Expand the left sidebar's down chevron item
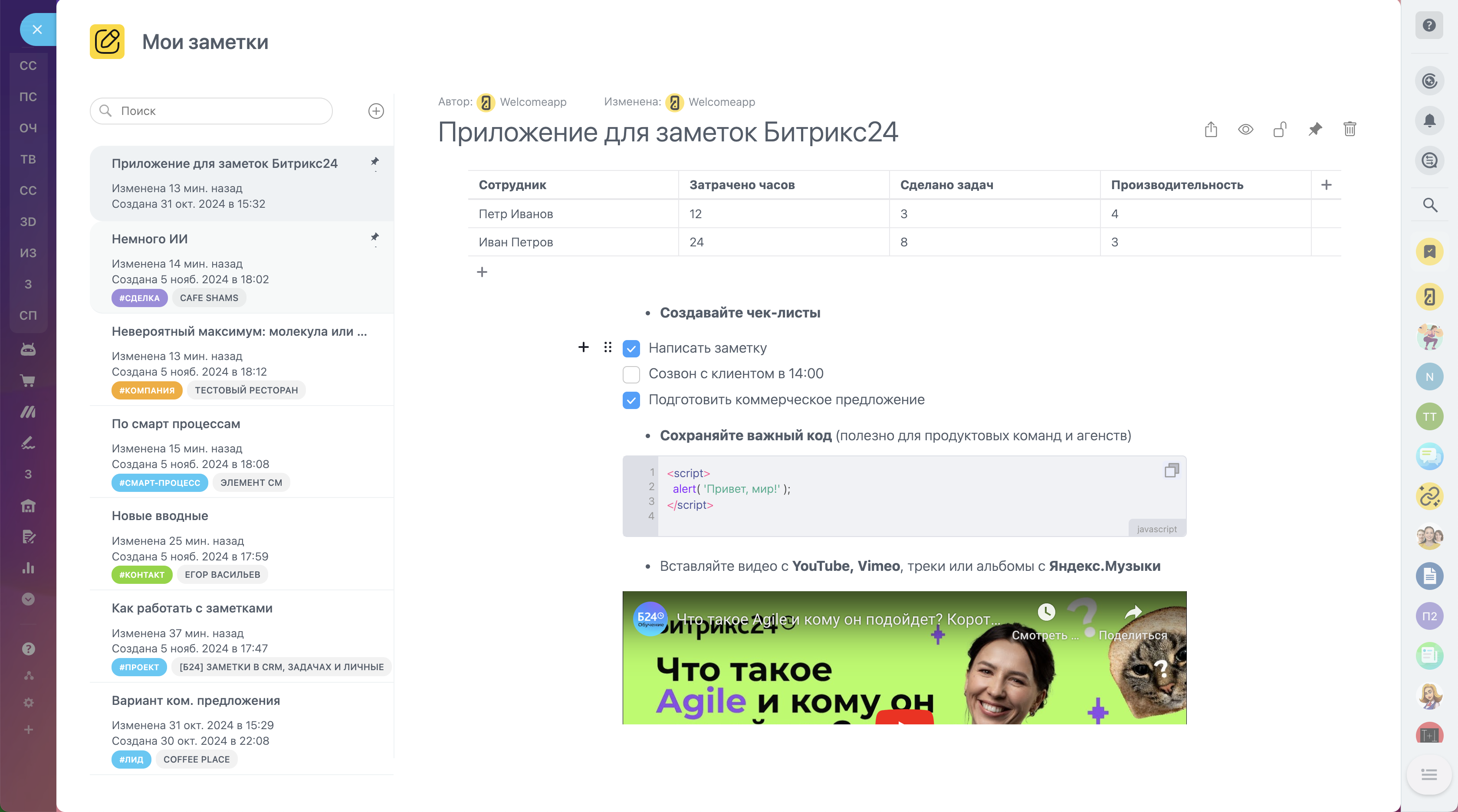The height and width of the screenshot is (812, 1458). (x=28, y=599)
